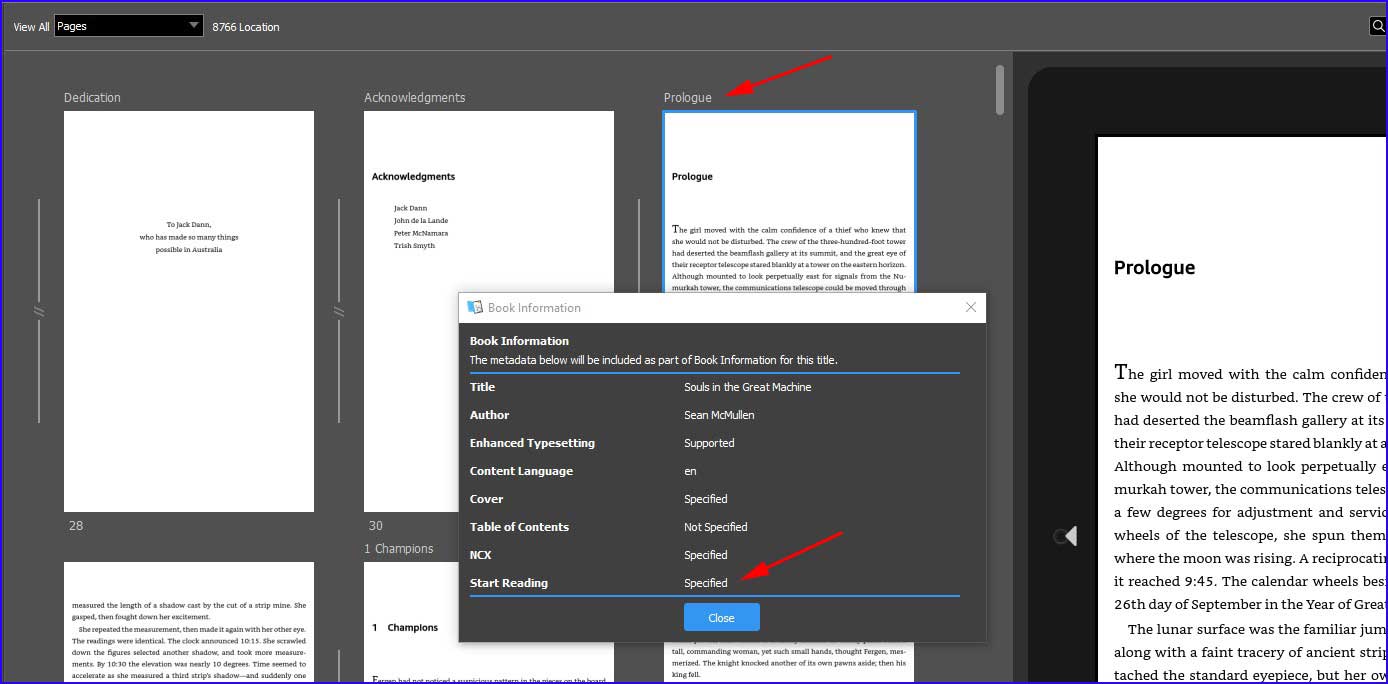Click the Title value 'Souls in the Great Machine'
1388x684 pixels.
(748, 387)
